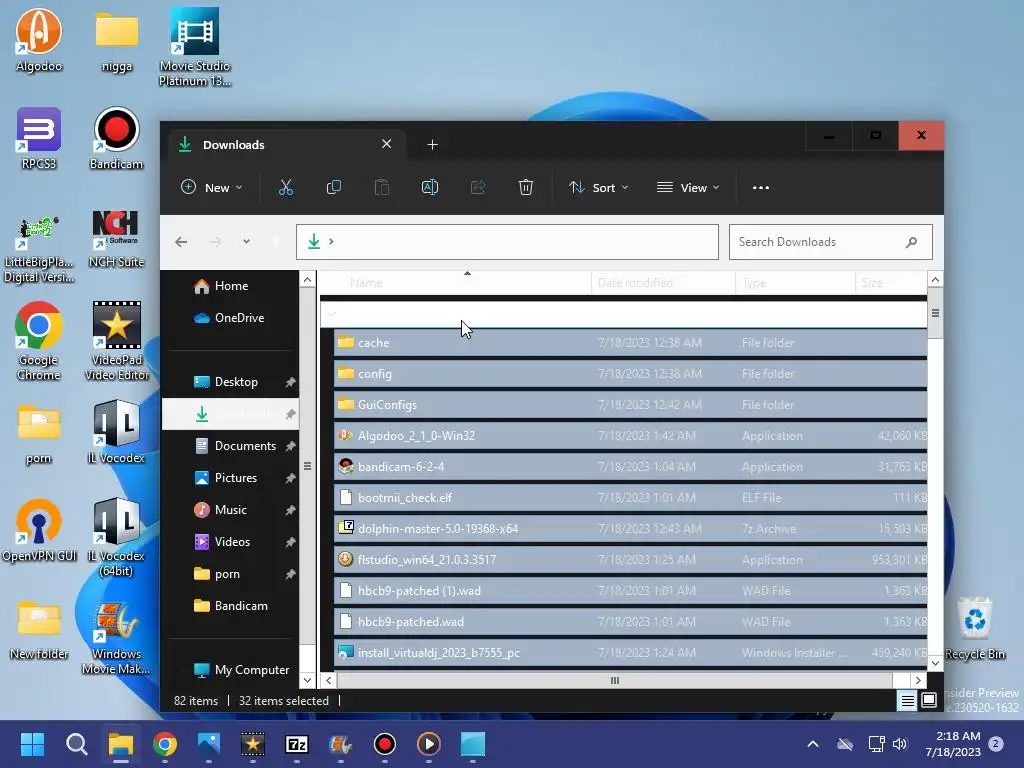This screenshot has width=1024, height=768.
Task: Click the Paste clipboard icon
Action: [x=381, y=187]
